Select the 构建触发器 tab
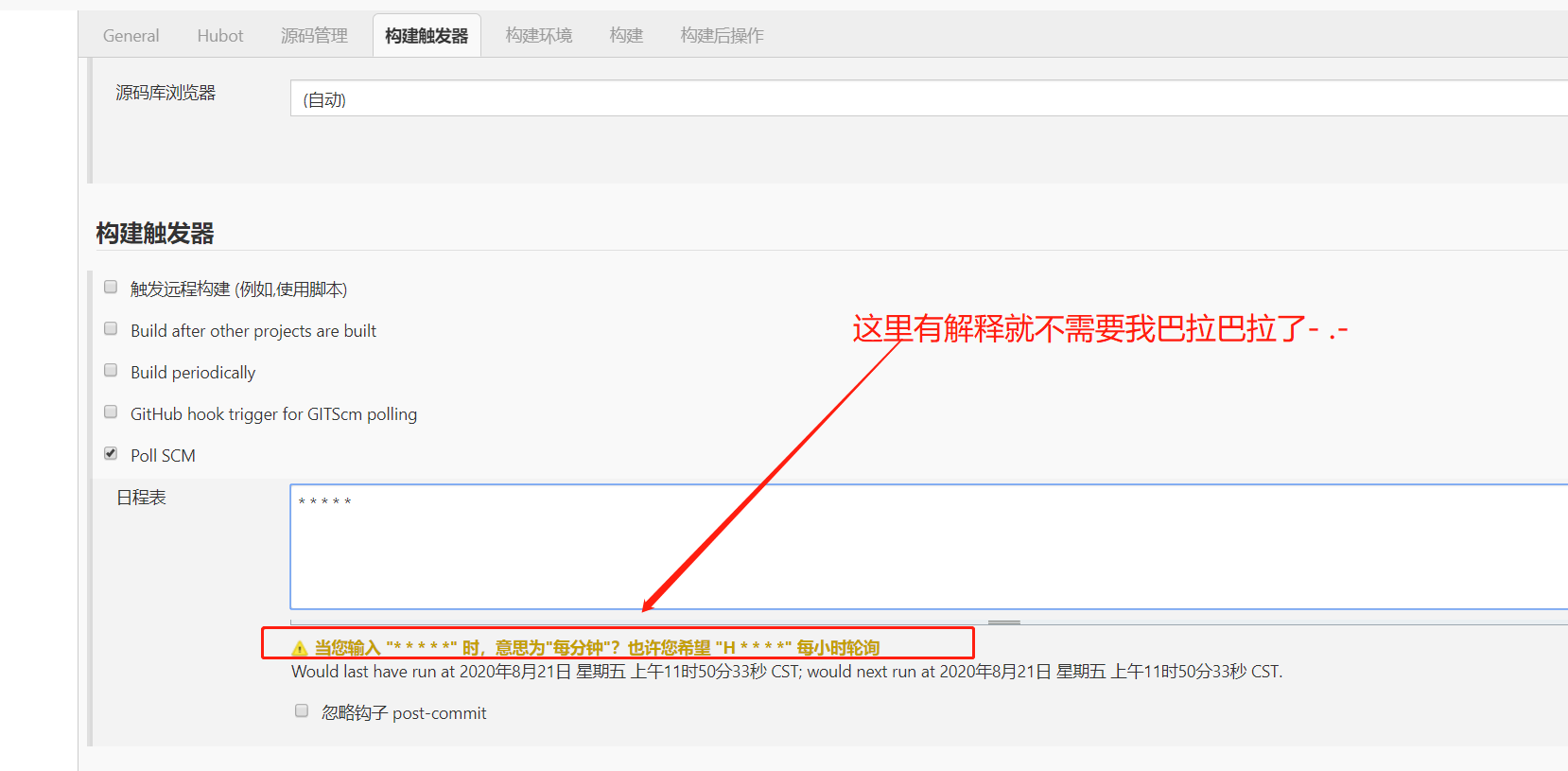The image size is (1568, 771). (x=427, y=36)
